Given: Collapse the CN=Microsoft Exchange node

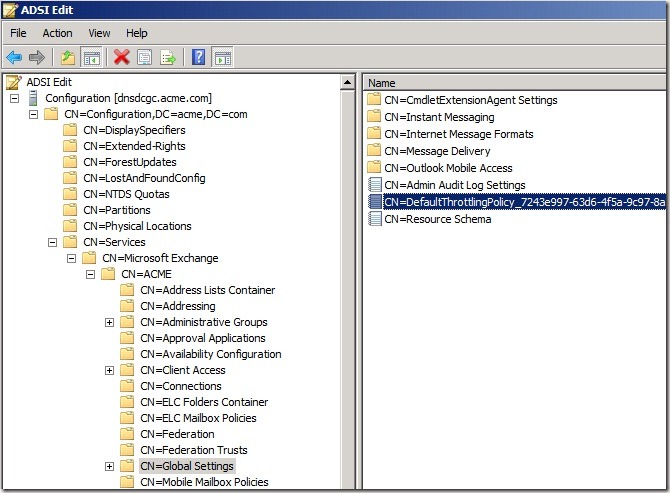Looking at the screenshot, I should coord(72,258).
